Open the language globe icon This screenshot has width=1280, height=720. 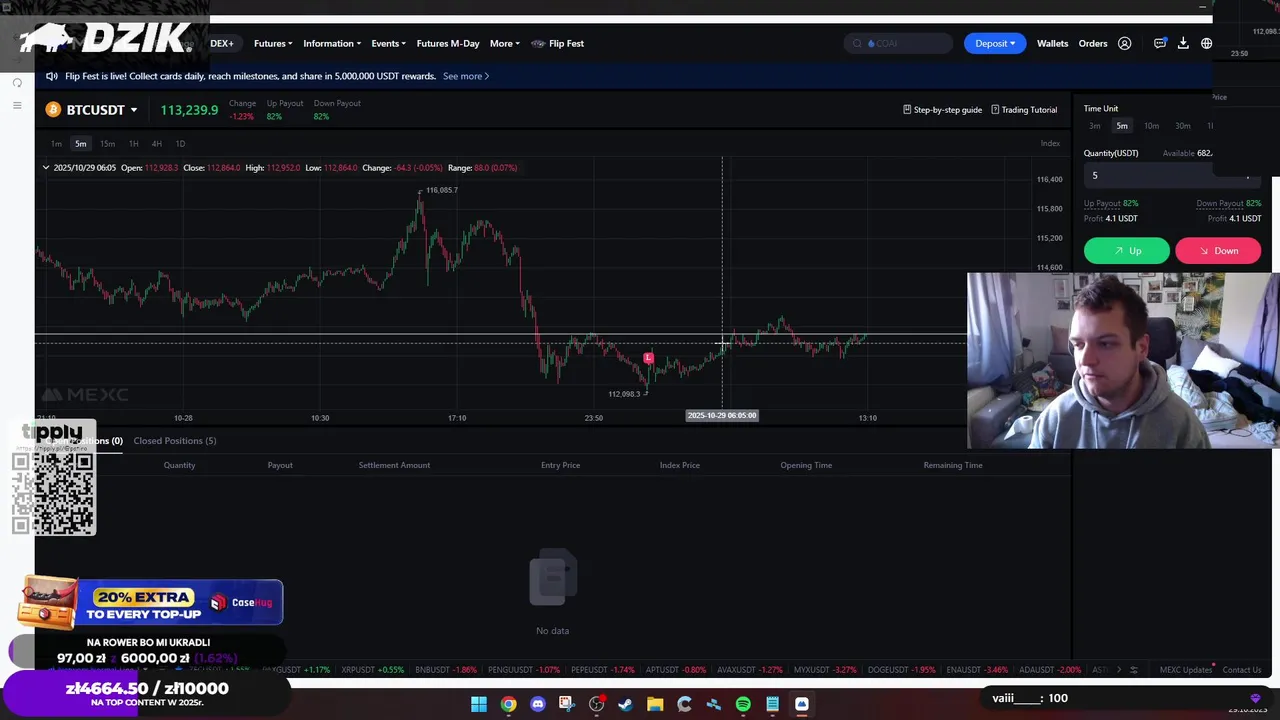[x=1207, y=43]
